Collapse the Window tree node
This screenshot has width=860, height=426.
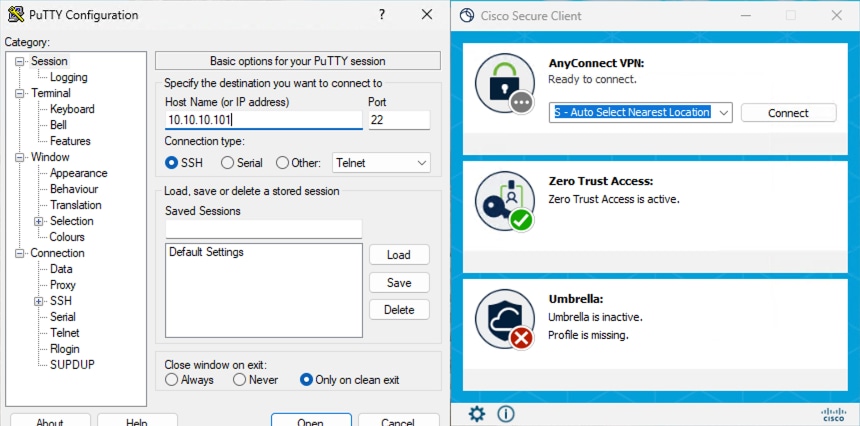(x=20, y=157)
